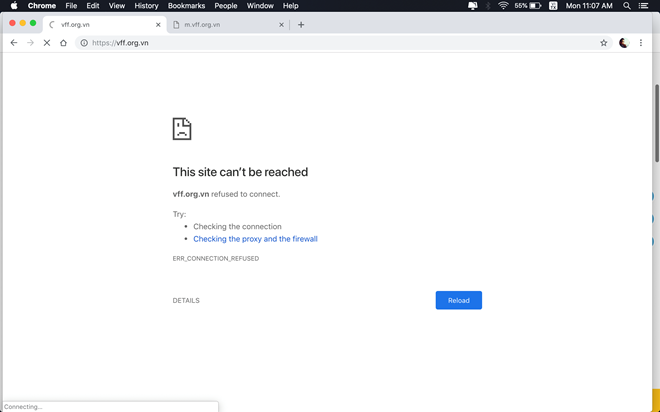
Task: Click the back navigation arrow
Action: 14,43
